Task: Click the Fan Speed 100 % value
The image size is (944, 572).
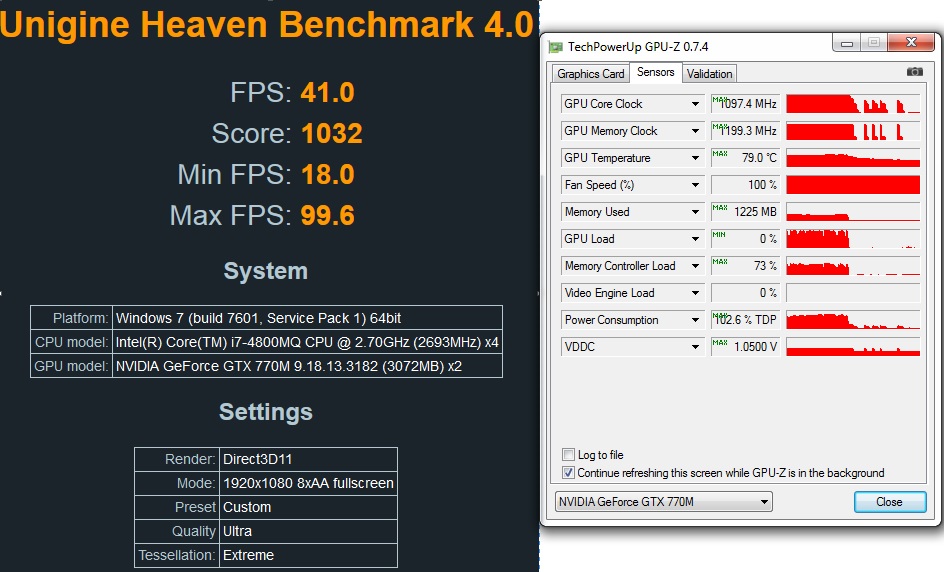Action: [745, 185]
